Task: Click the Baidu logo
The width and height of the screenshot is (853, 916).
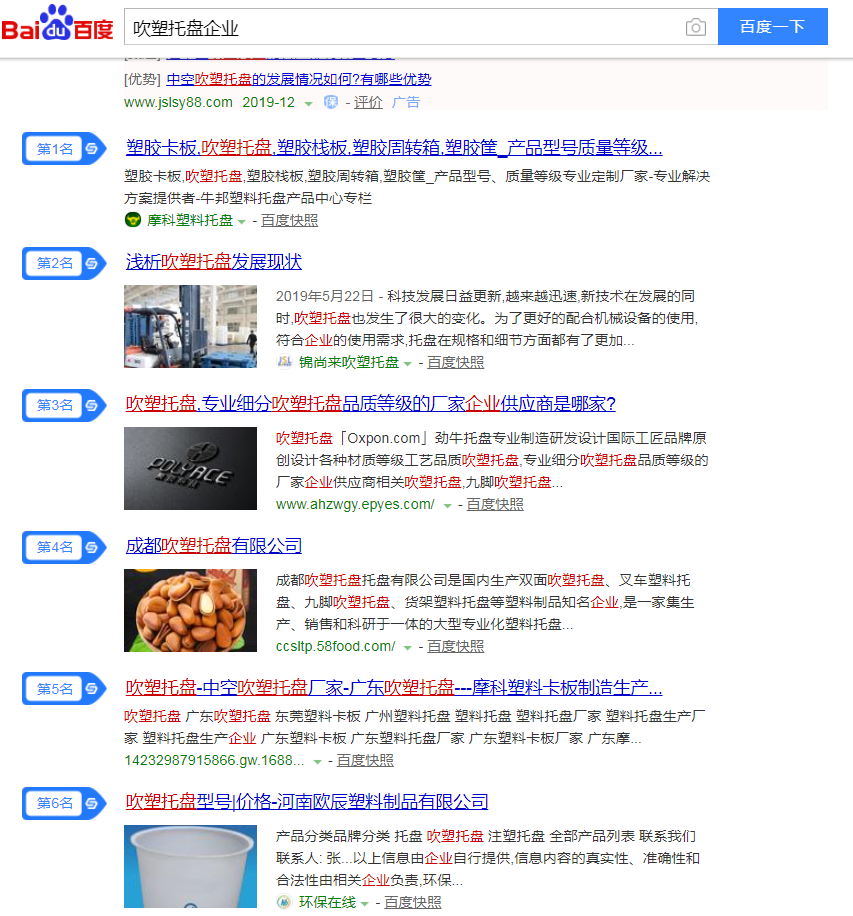Action: (x=57, y=23)
